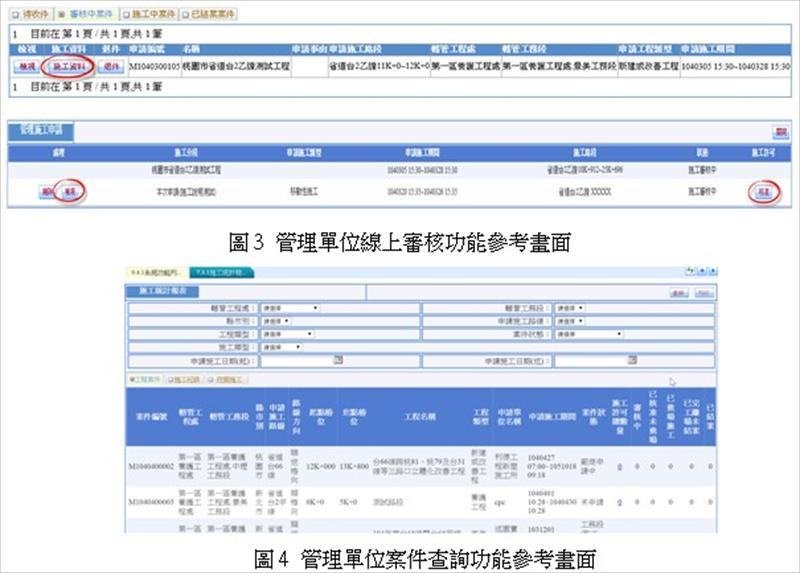This screenshot has width=800, height=573.
Task: Click the refresh icon at top right of statistics window
Action: [691, 271]
